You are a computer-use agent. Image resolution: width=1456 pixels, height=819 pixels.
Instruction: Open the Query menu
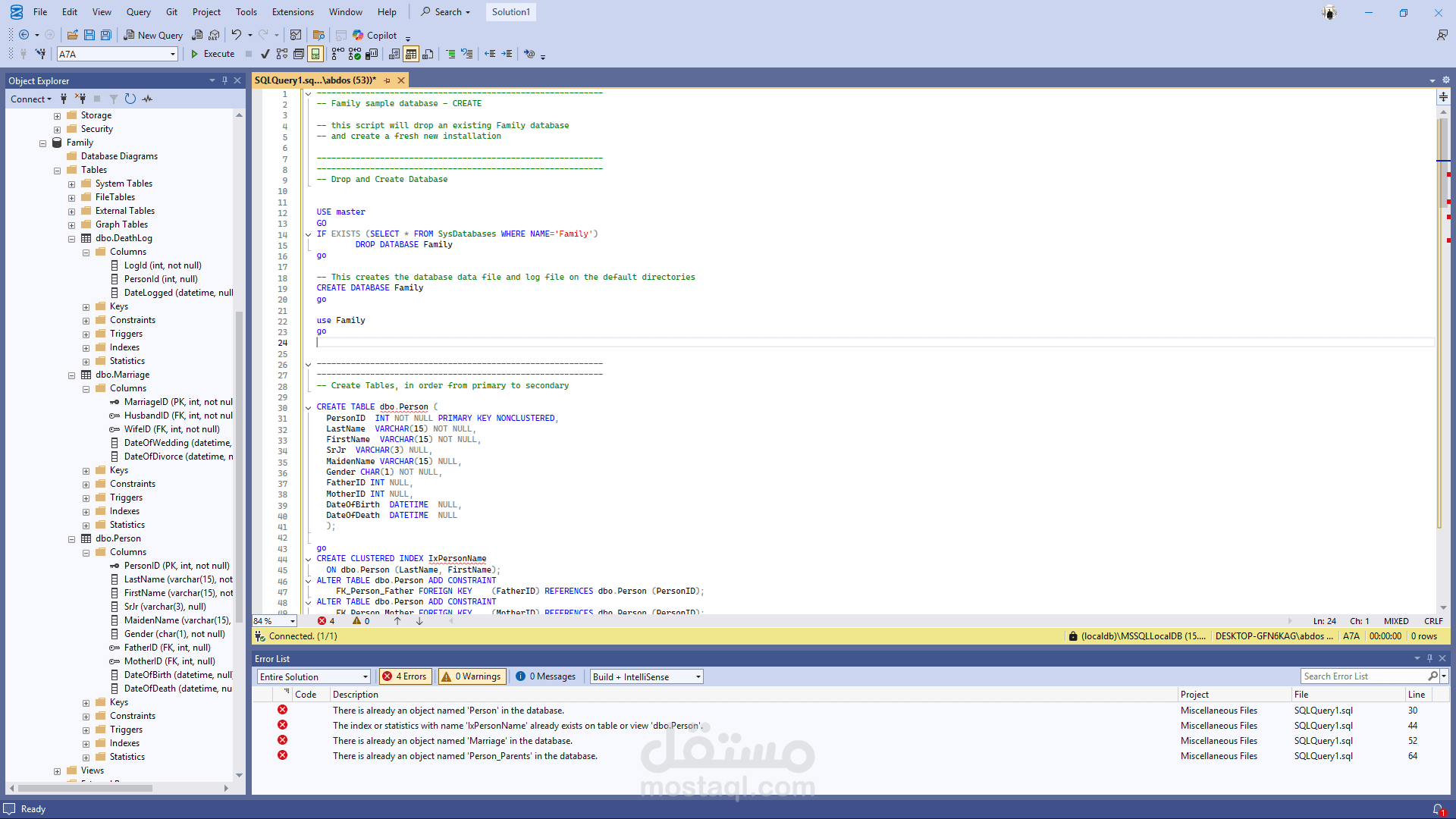click(138, 12)
